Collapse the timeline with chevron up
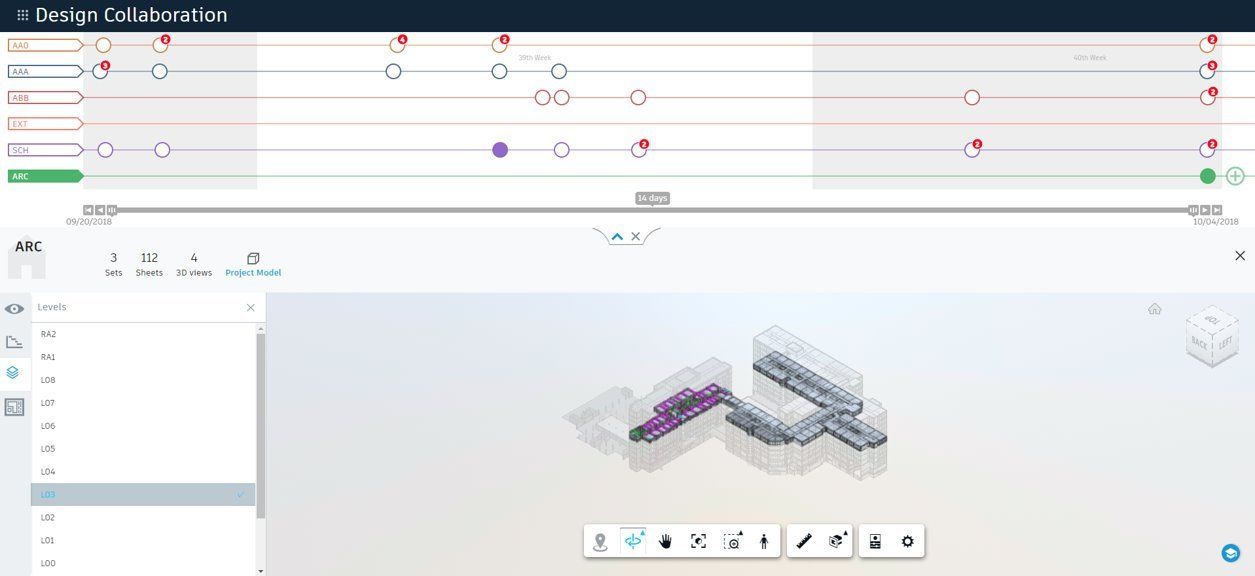 click(x=617, y=237)
